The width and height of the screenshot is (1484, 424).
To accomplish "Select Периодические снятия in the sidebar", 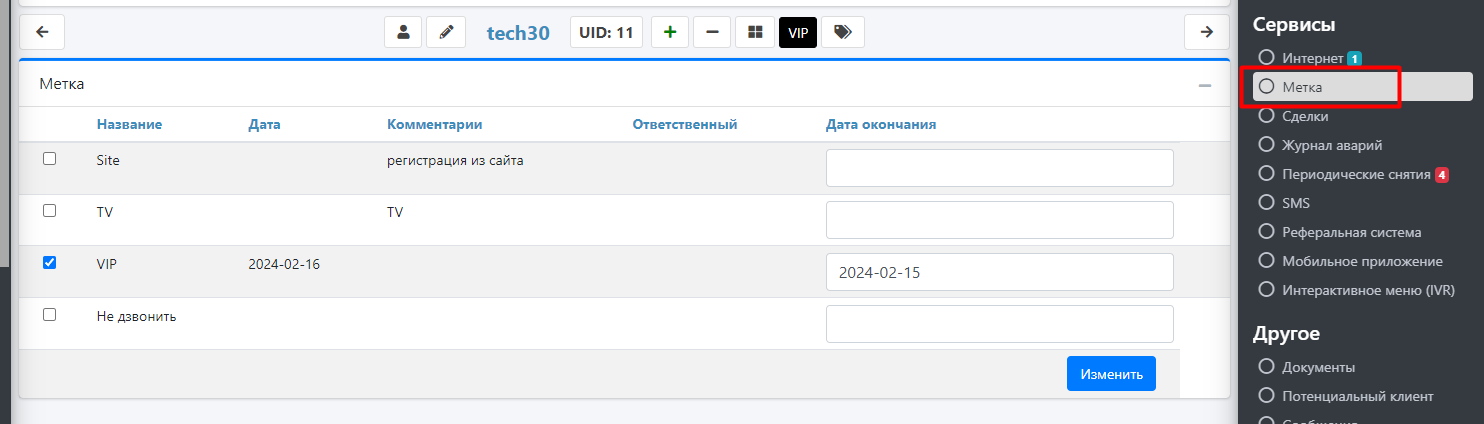I will [x=1356, y=174].
